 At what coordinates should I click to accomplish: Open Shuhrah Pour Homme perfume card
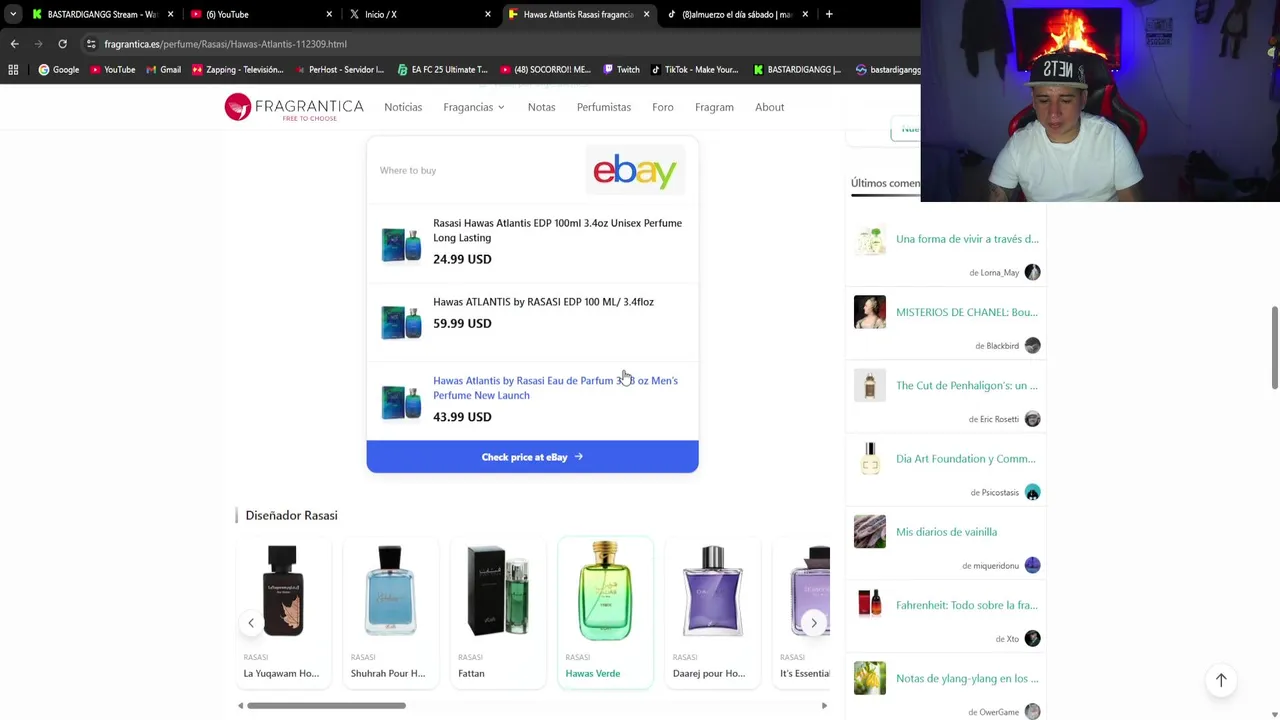pos(390,613)
